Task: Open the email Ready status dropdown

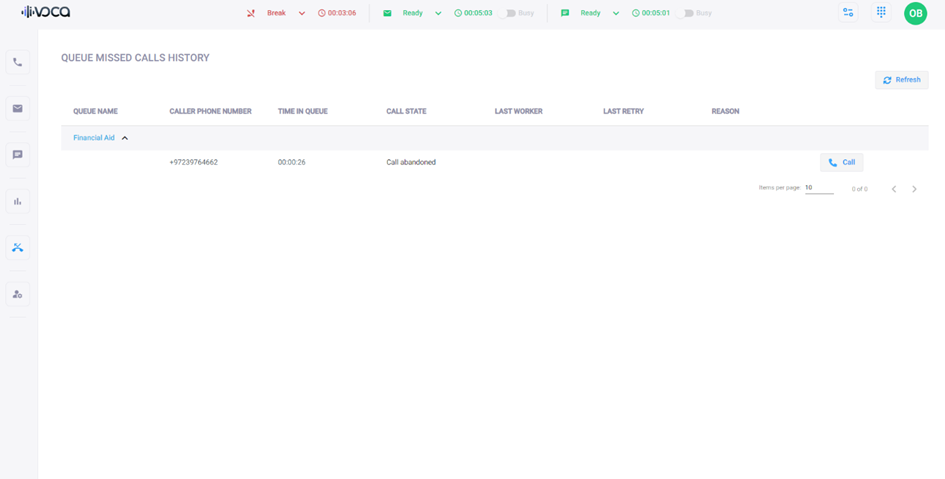Action: (438, 13)
